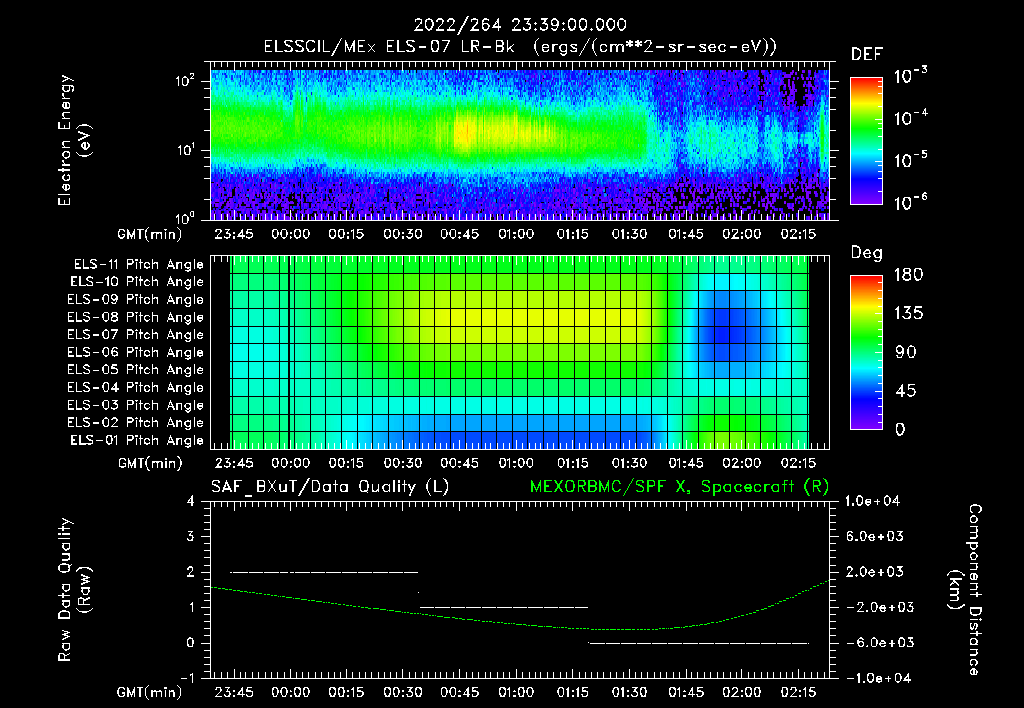
Task: Click the yellow flux peak in the spectrogram
Action: (x=465, y=133)
